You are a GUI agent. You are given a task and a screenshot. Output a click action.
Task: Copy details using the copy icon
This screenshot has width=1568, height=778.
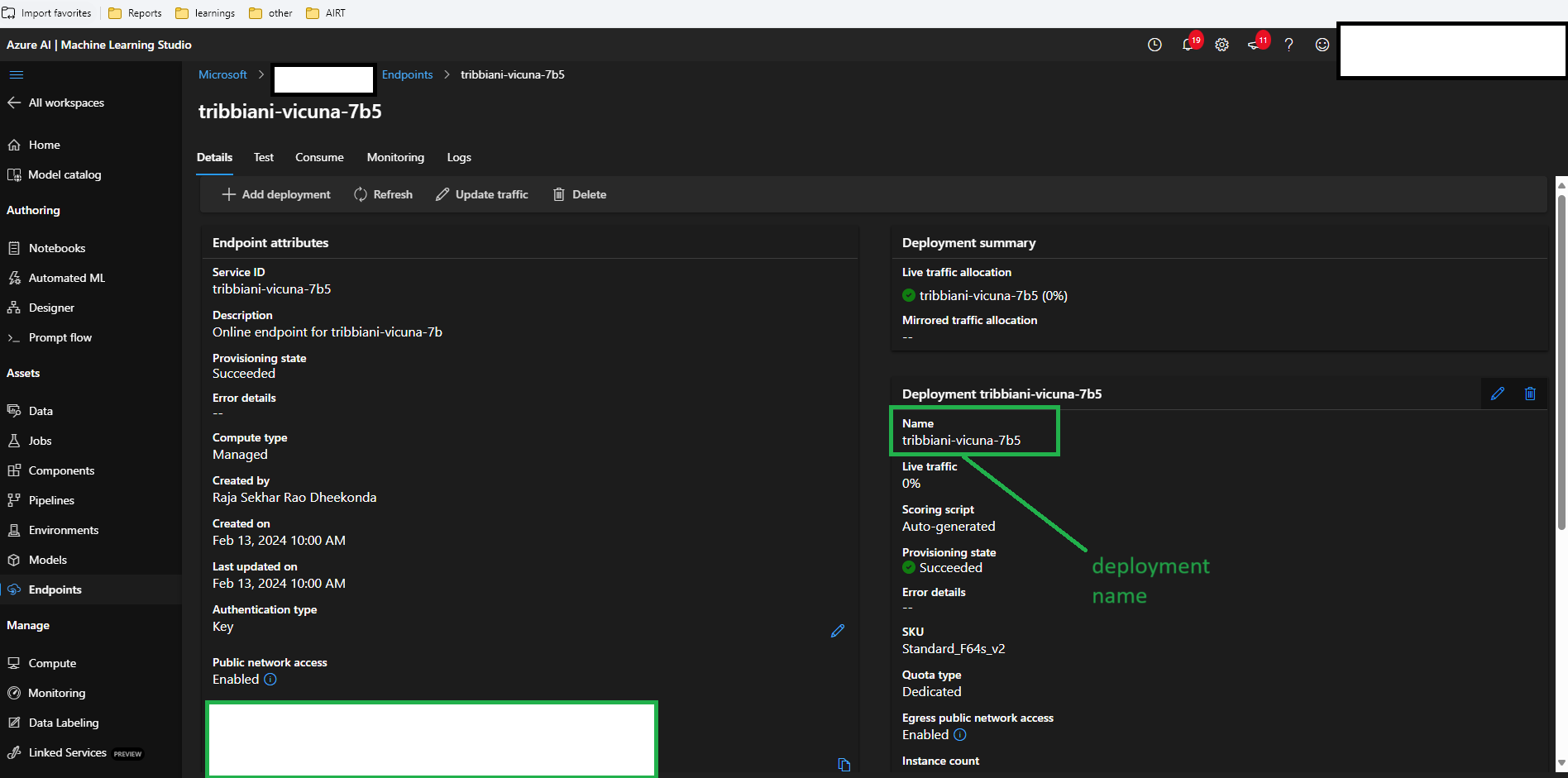(x=844, y=765)
